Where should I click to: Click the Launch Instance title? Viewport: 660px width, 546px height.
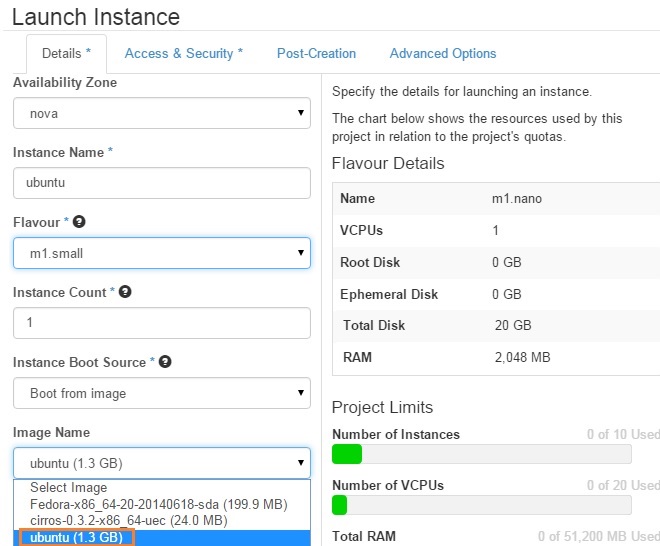point(96,17)
